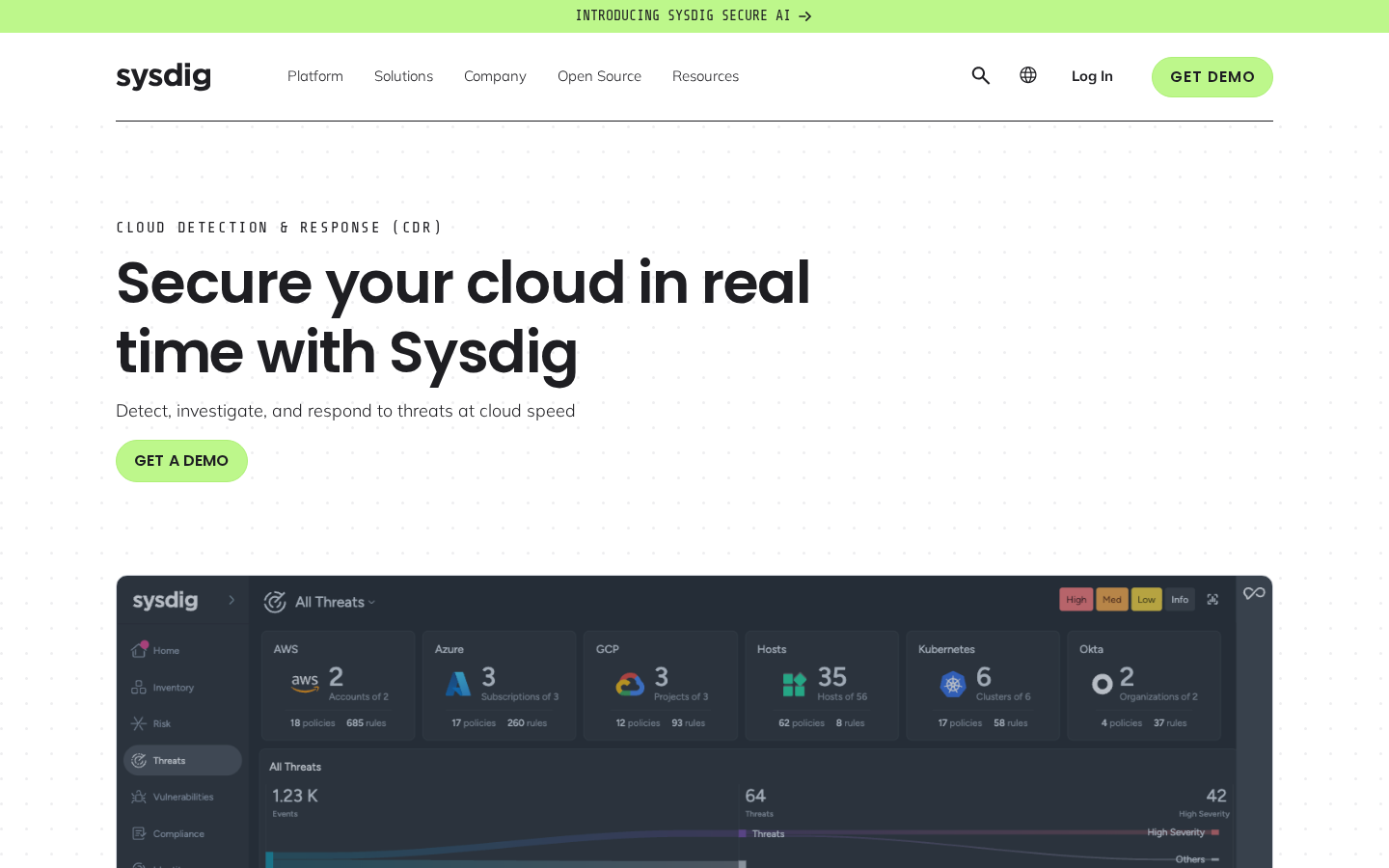Image resolution: width=1389 pixels, height=868 pixels.
Task: Open the language globe selector
Action: click(1028, 75)
